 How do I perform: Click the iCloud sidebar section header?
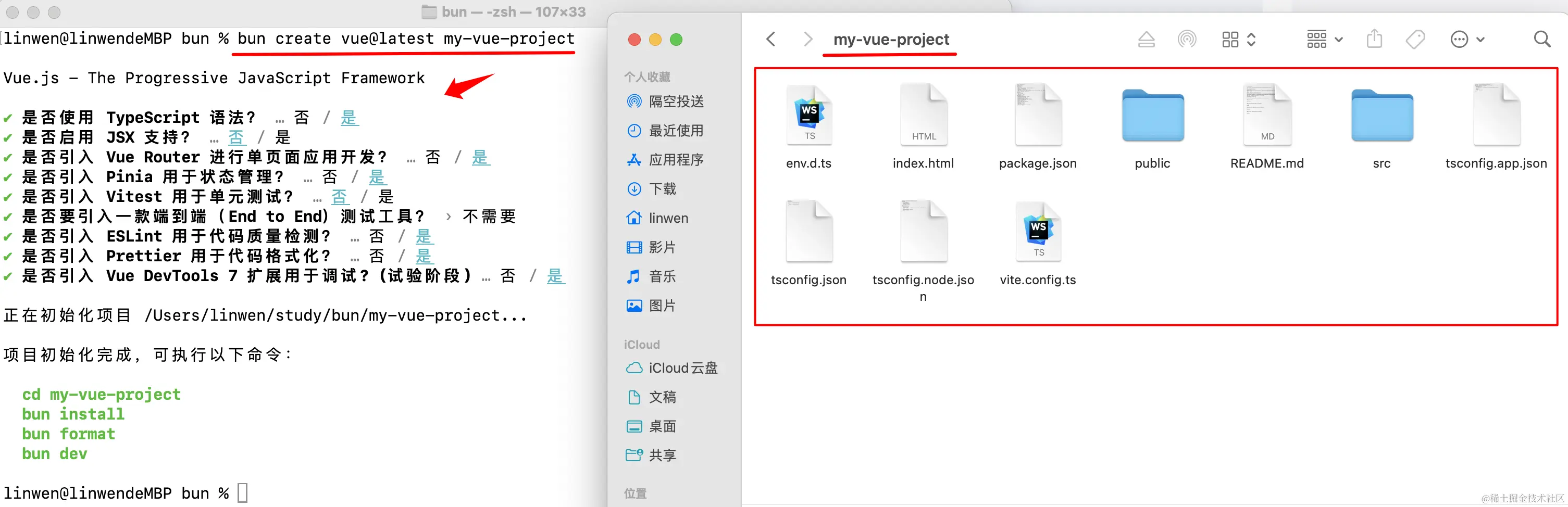click(x=642, y=345)
